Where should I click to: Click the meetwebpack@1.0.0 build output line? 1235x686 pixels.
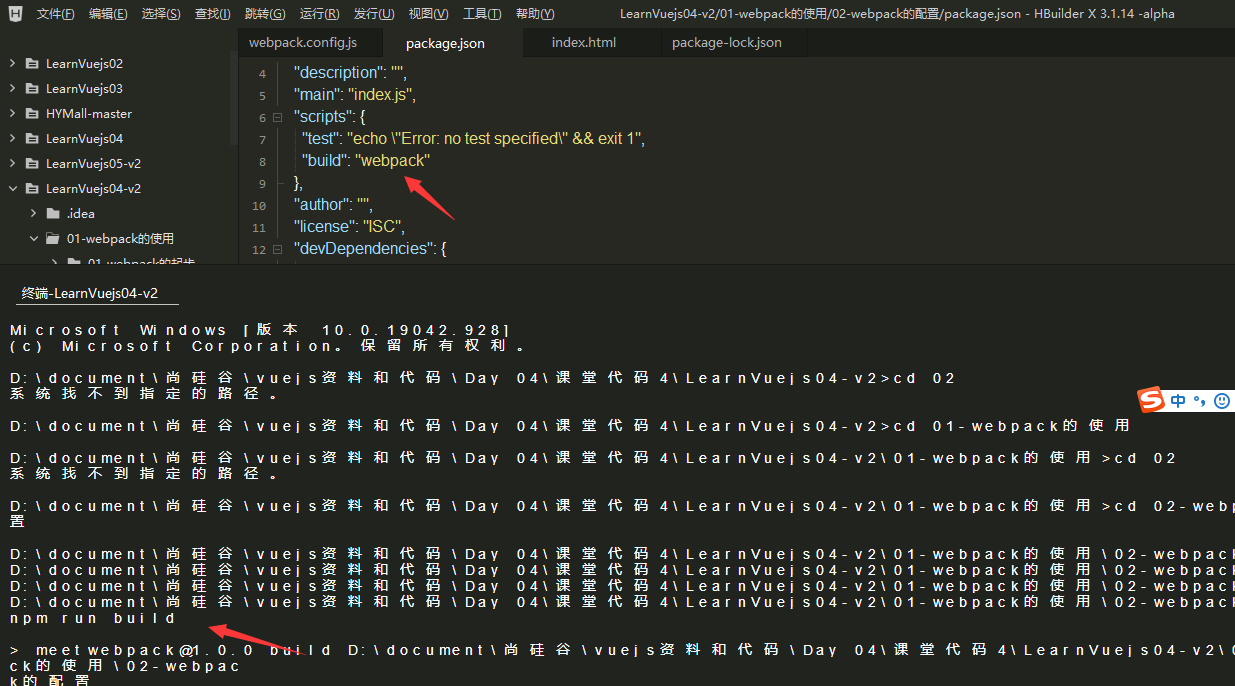622,650
